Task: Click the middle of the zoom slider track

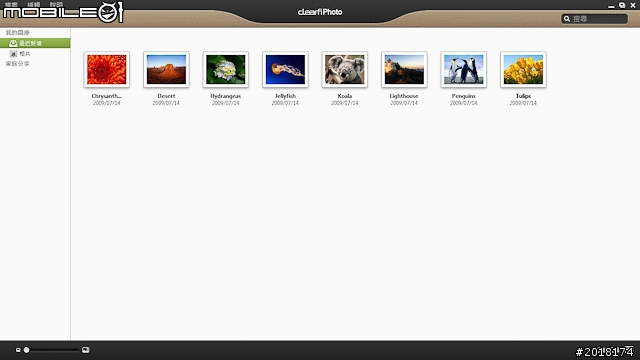Action: pos(51,350)
